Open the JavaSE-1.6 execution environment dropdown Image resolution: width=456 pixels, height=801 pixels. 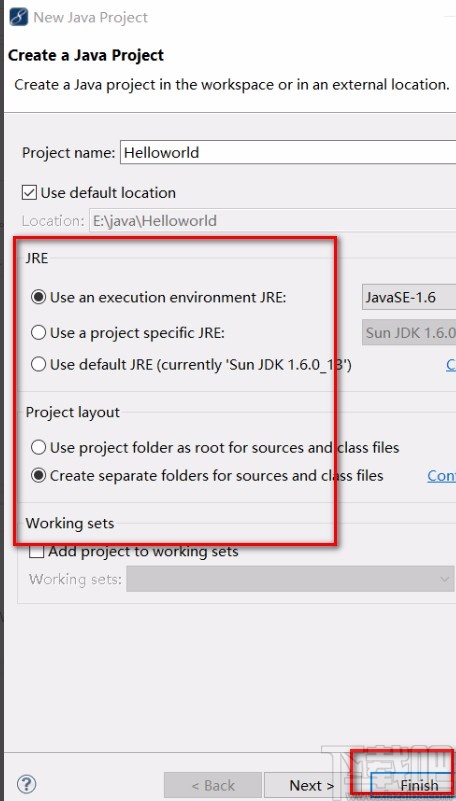[409, 297]
